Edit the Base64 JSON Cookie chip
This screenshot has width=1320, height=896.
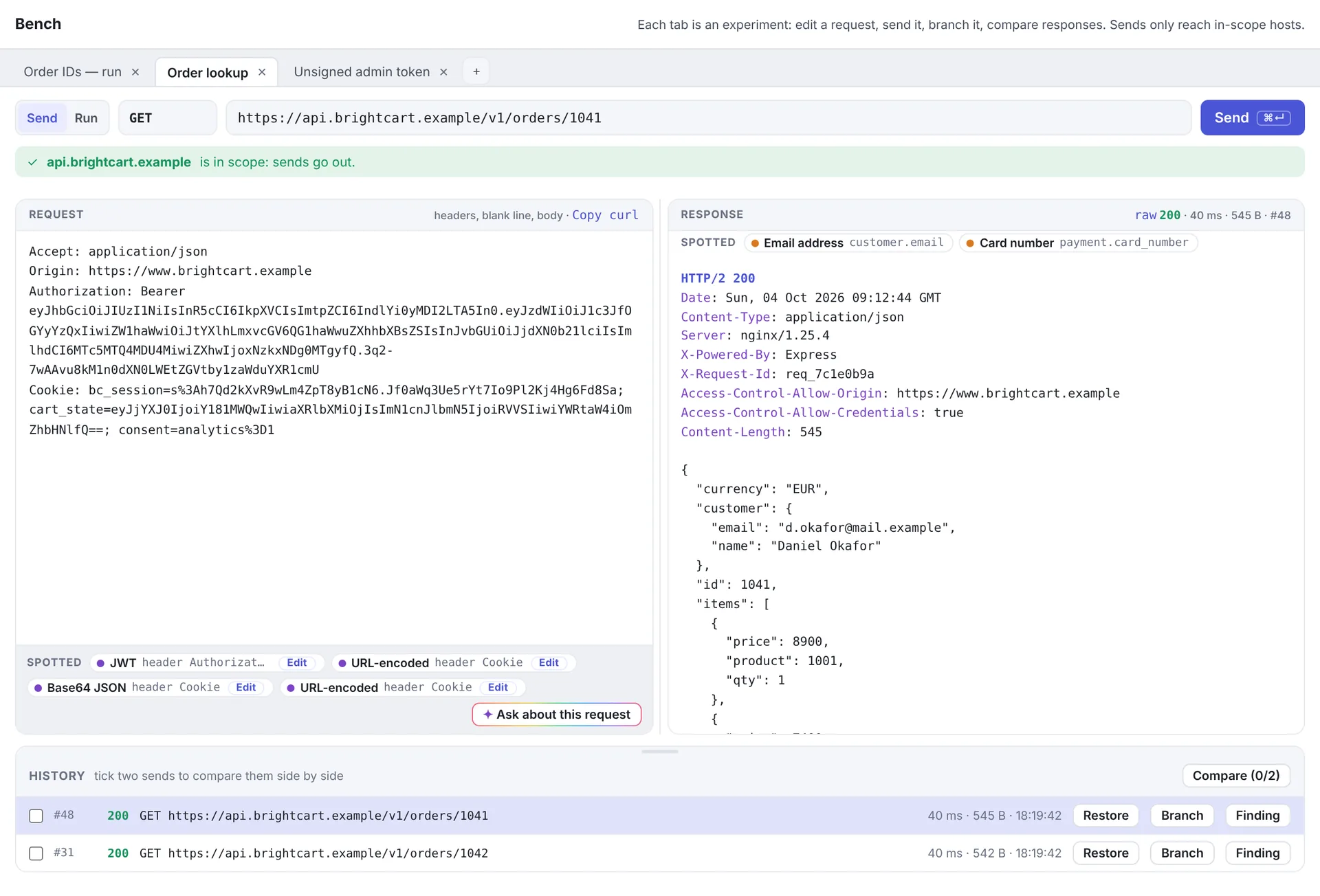pyautogui.click(x=246, y=688)
